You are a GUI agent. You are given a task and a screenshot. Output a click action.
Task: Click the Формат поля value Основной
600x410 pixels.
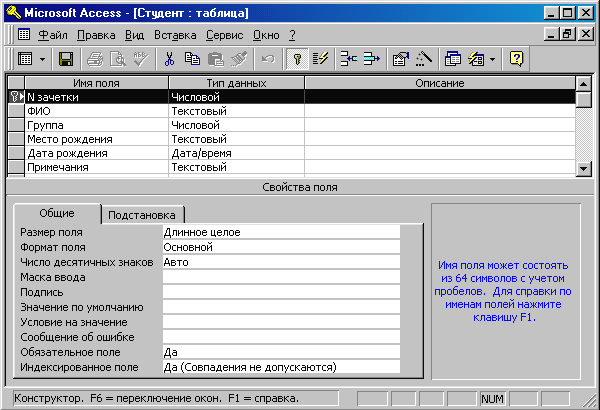pyautogui.click(x=281, y=247)
